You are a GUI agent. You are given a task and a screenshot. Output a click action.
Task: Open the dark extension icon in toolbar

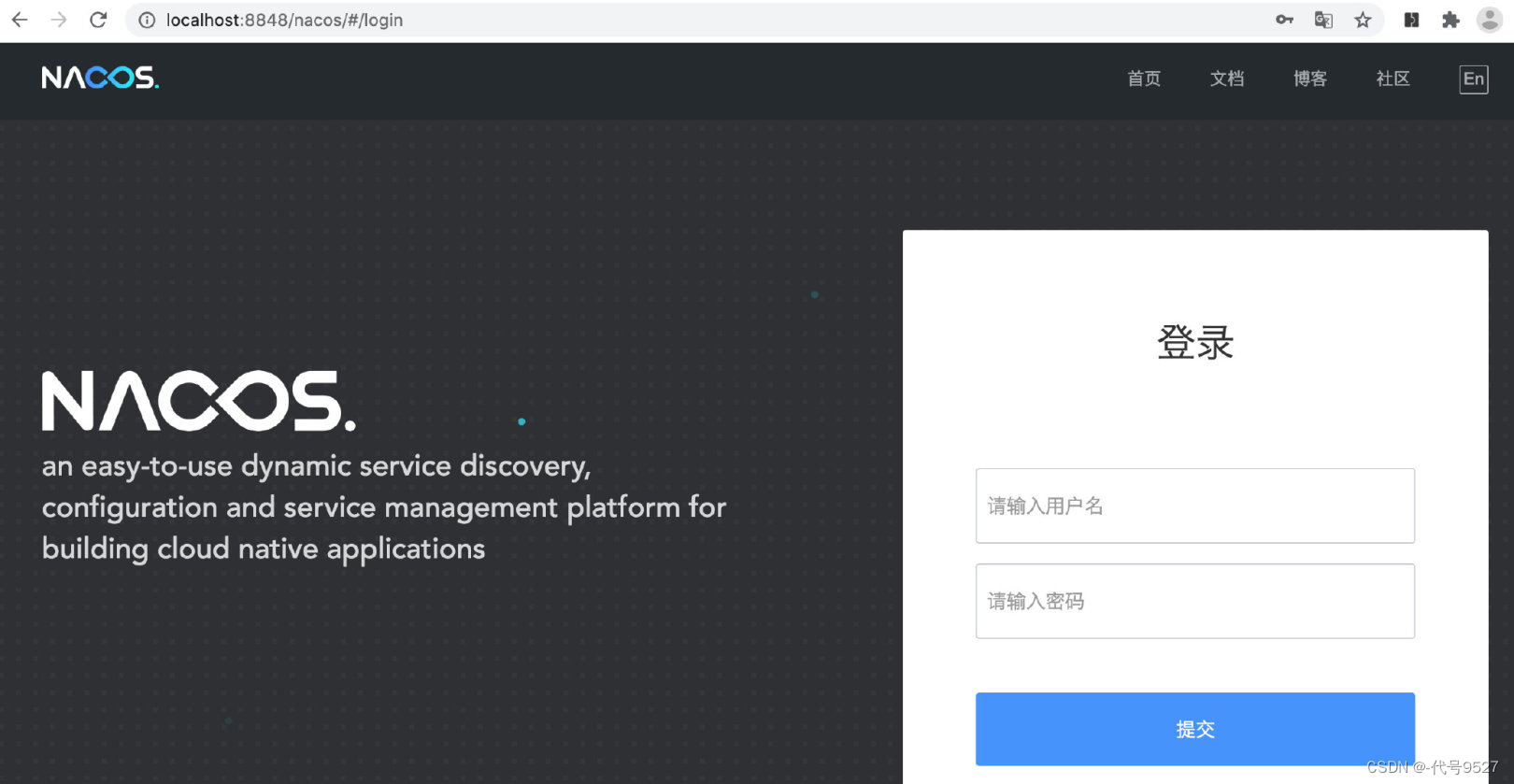1411,20
